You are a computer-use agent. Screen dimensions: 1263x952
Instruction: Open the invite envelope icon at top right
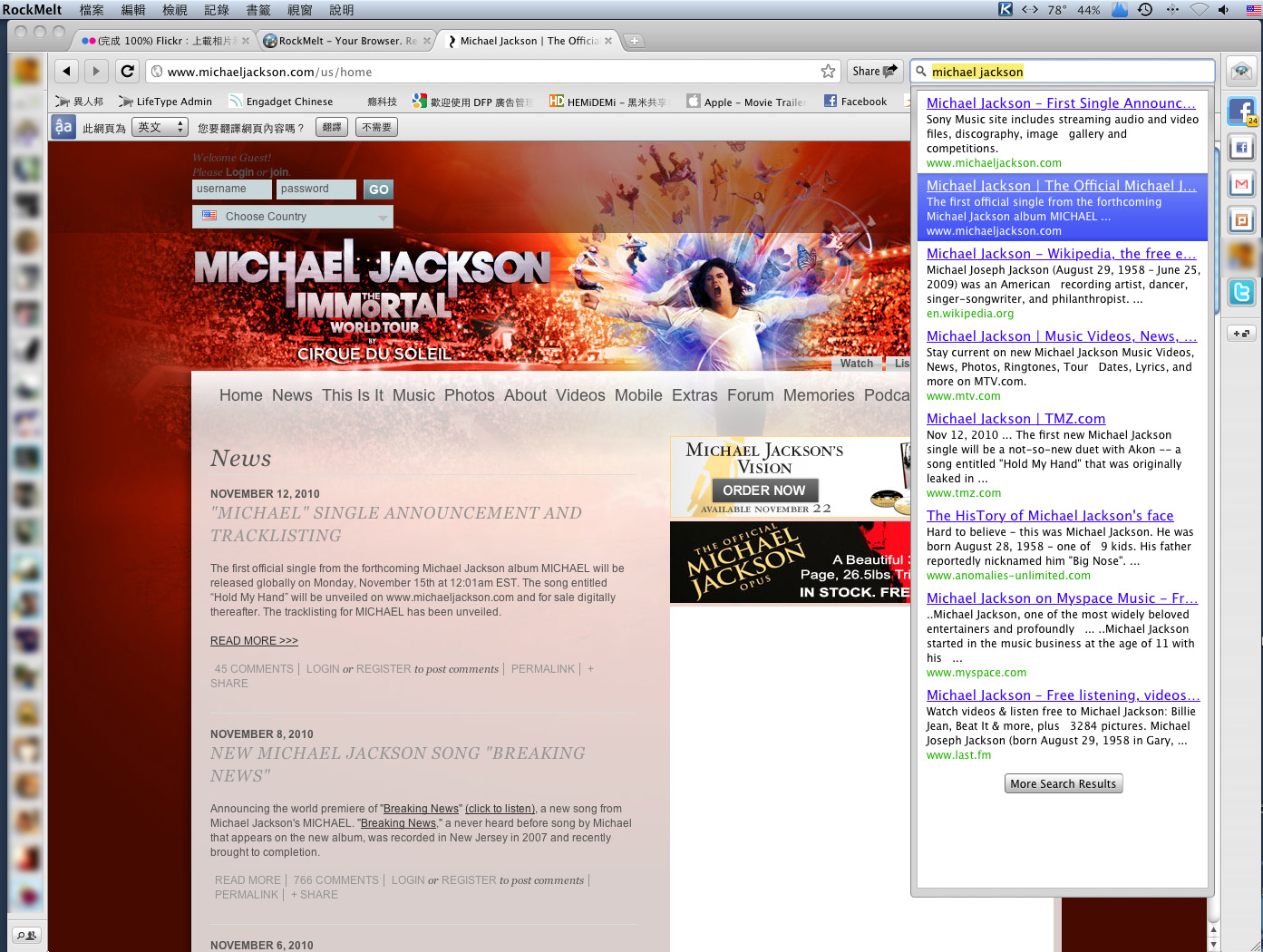coord(1241,72)
